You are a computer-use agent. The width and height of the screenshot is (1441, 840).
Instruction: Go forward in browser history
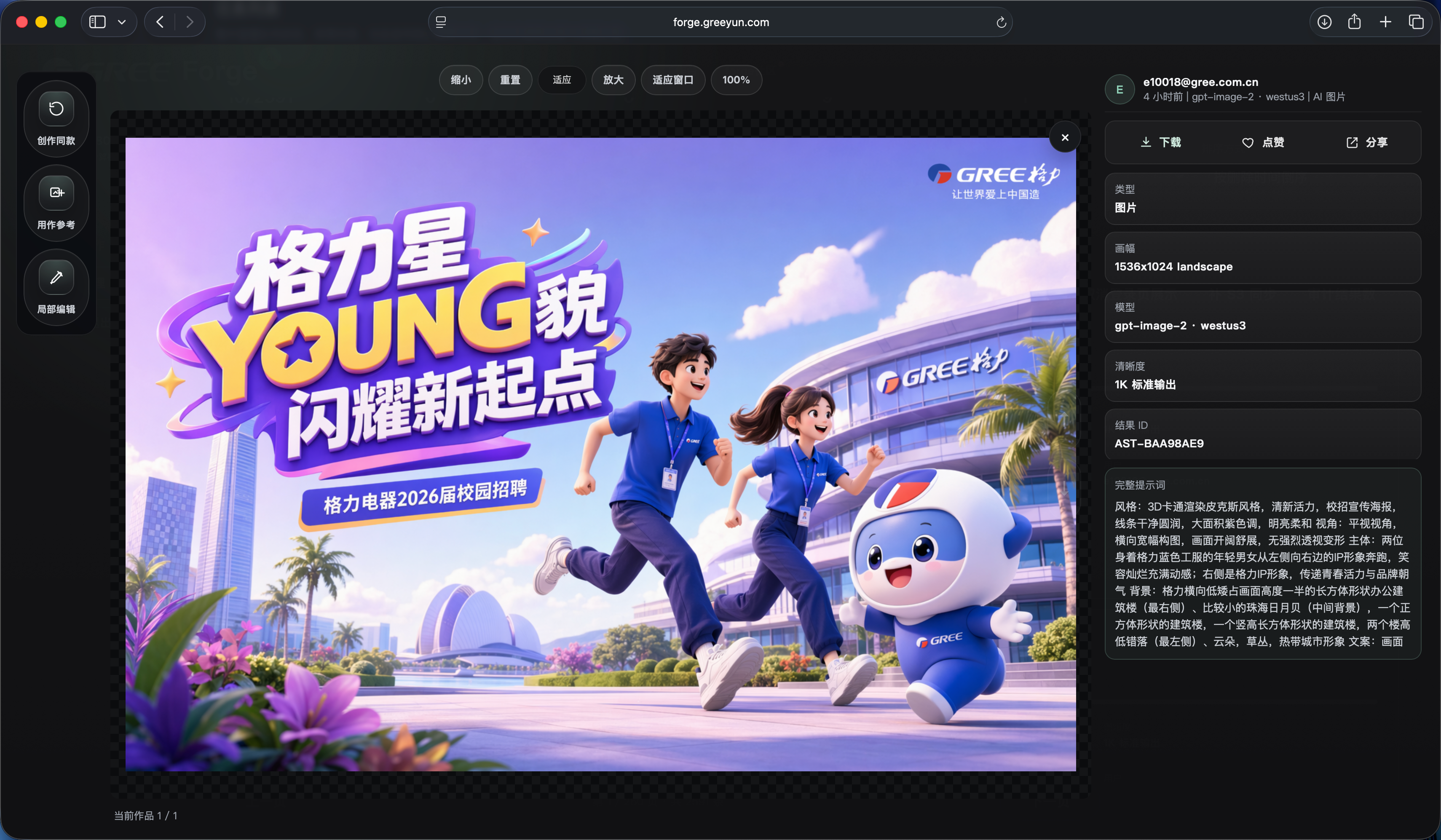[190, 22]
